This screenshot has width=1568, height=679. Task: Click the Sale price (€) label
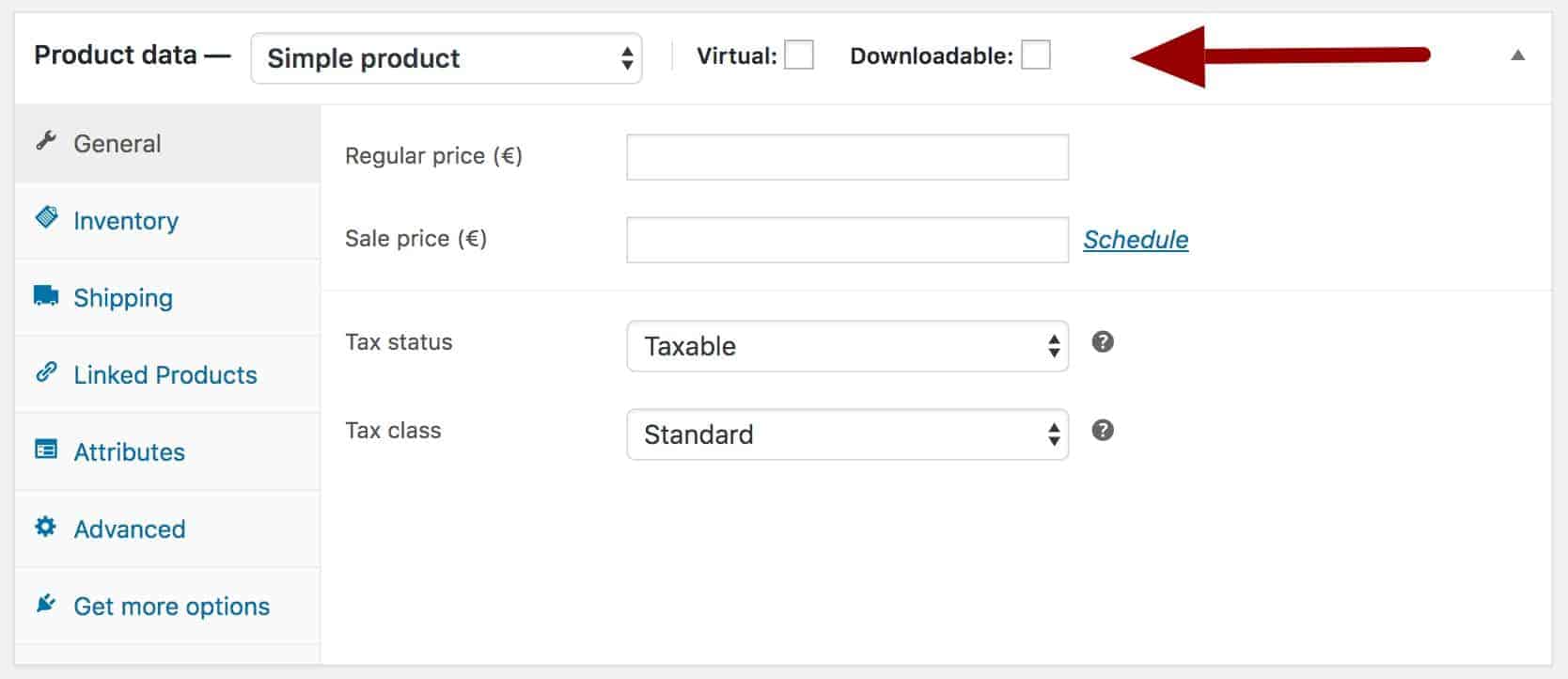(x=416, y=239)
